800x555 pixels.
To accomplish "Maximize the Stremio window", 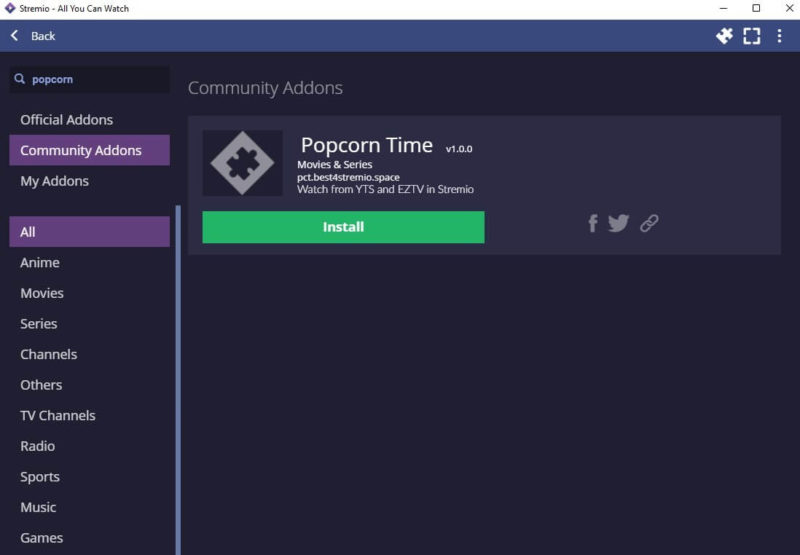I will [756, 8].
